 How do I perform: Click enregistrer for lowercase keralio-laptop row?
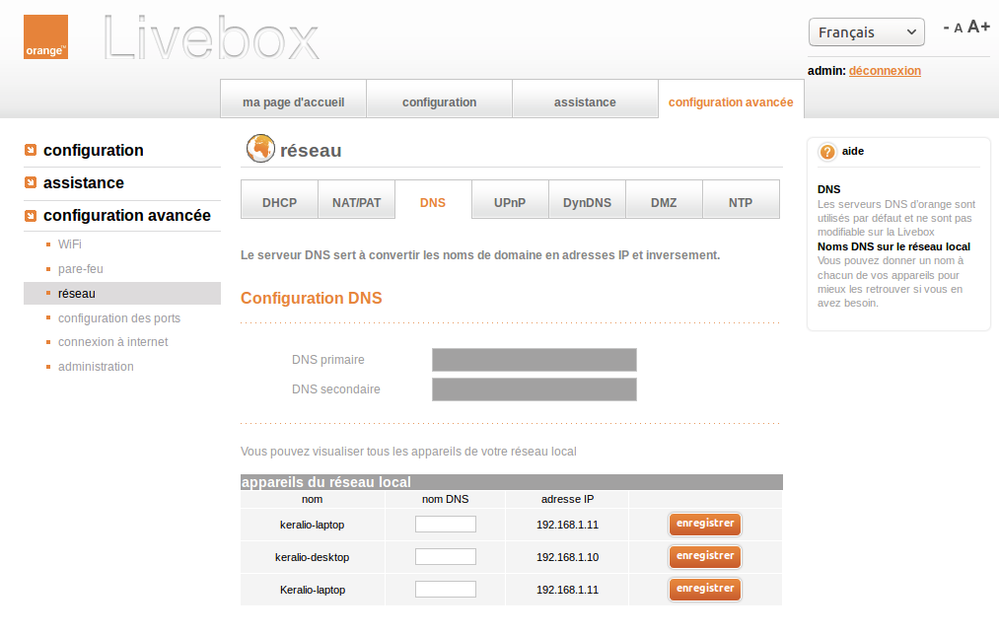click(x=705, y=524)
